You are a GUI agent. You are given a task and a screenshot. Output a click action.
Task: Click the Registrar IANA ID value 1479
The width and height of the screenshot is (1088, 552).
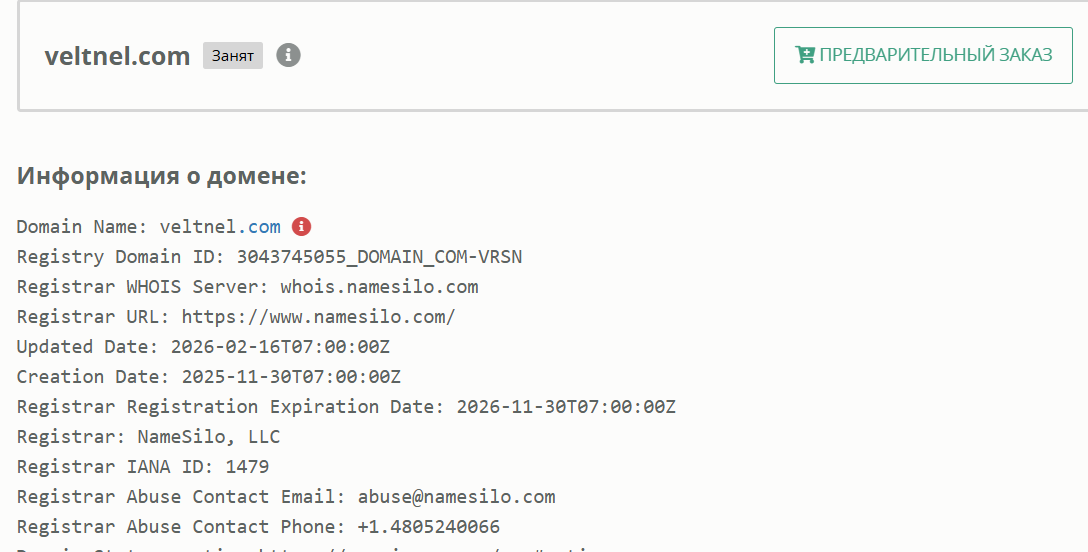coord(247,467)
